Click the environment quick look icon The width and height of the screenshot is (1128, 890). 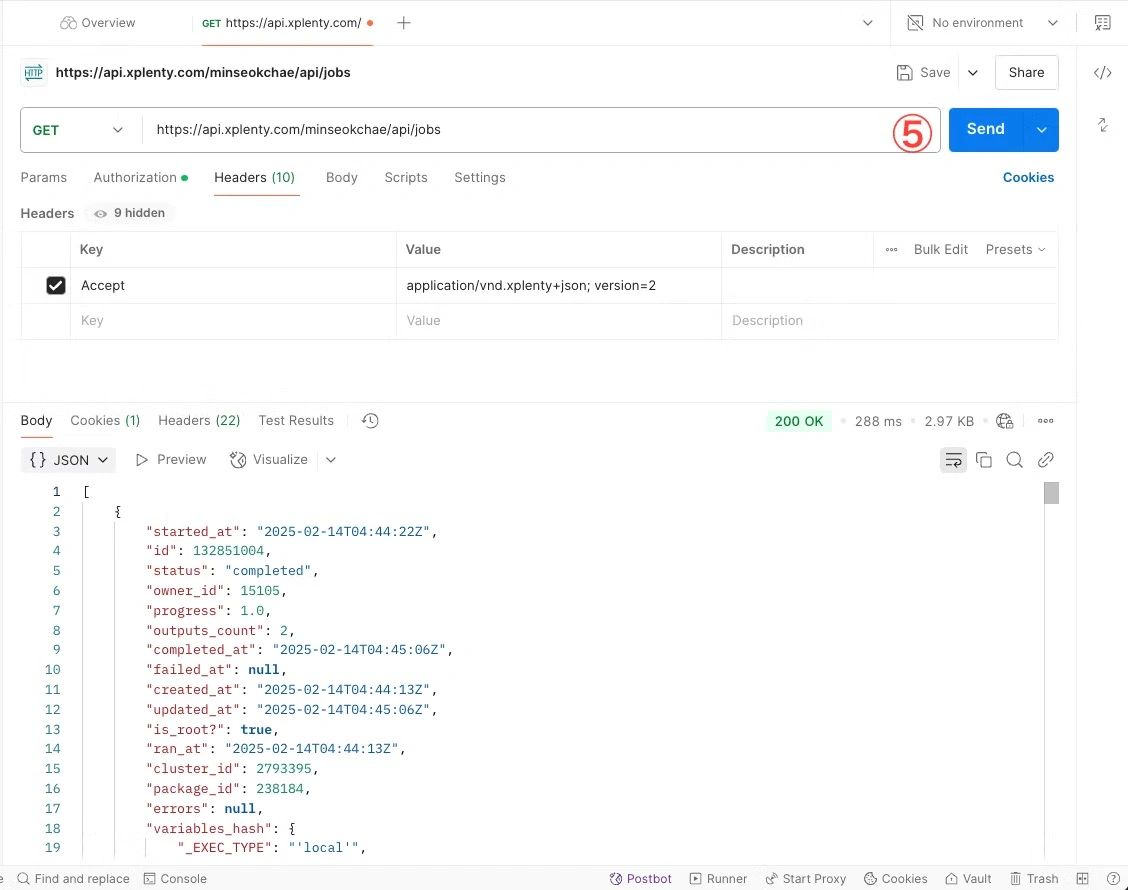click(1102, 23)
